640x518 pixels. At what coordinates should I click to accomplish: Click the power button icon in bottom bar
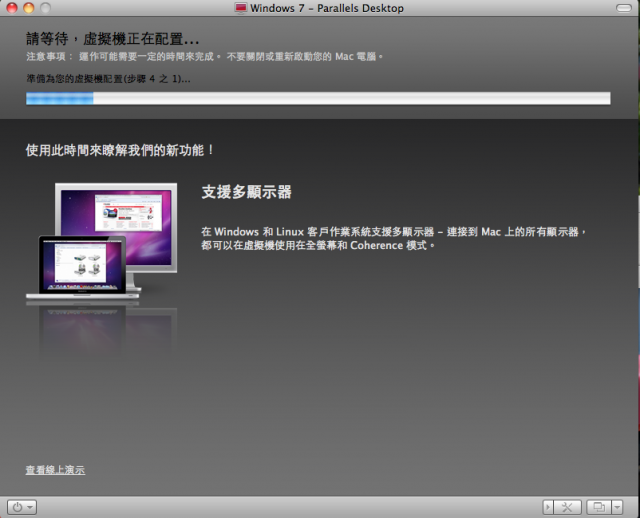click(x=18, y=507)
